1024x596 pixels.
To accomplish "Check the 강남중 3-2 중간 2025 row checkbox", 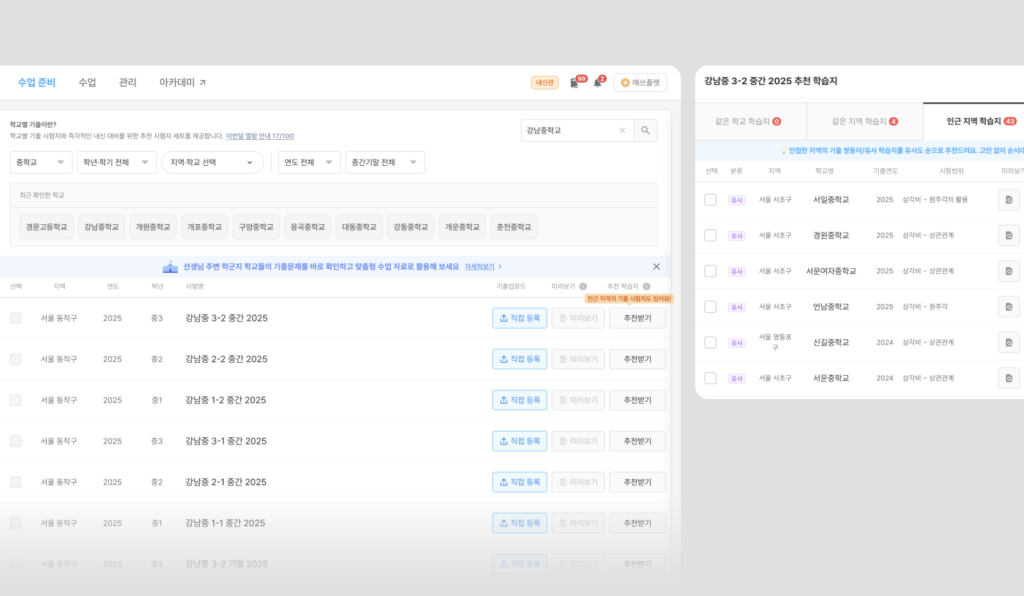I will coord(16,318).
